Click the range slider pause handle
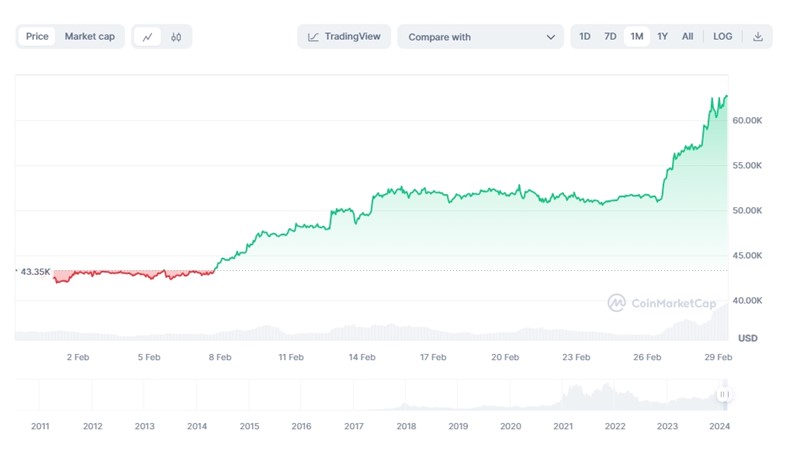Image resolution: width=800 pixels, height=458 pixels. 724,395
